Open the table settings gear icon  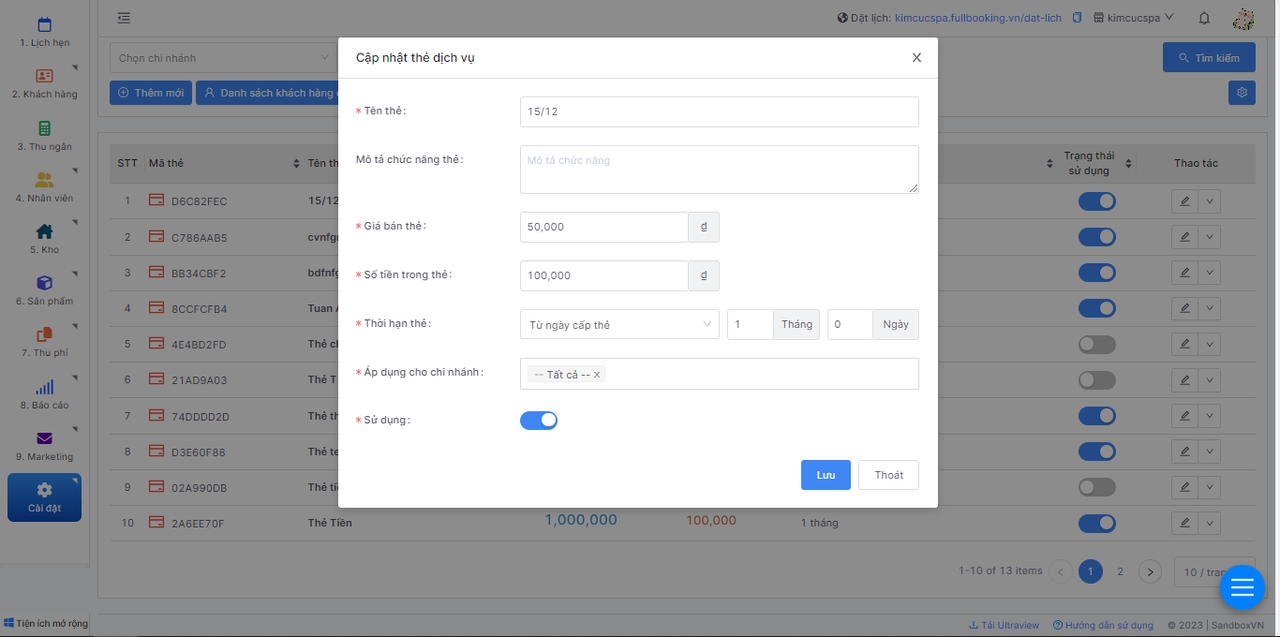coord(1242,92)
